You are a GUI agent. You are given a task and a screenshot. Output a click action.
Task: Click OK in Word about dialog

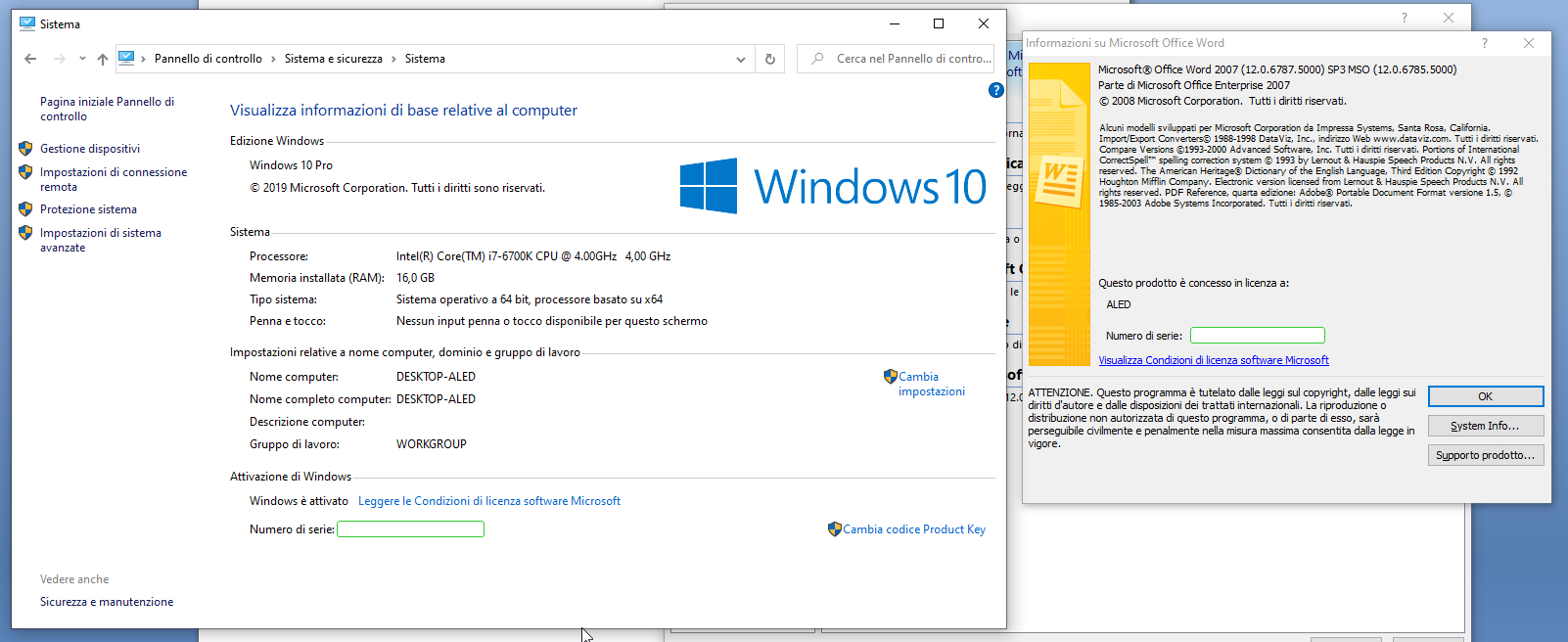pyautogui.click(x=1486, y=396)
